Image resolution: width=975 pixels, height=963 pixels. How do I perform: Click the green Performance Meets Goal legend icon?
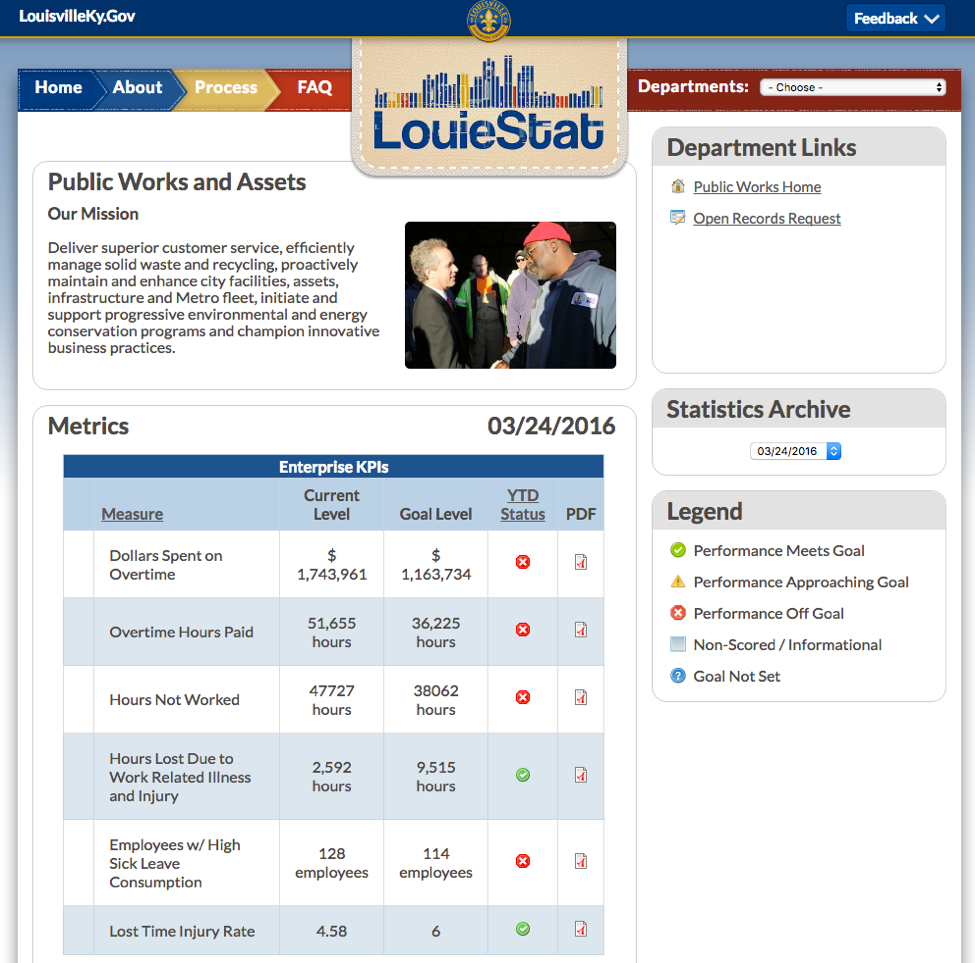coord(678,550)
